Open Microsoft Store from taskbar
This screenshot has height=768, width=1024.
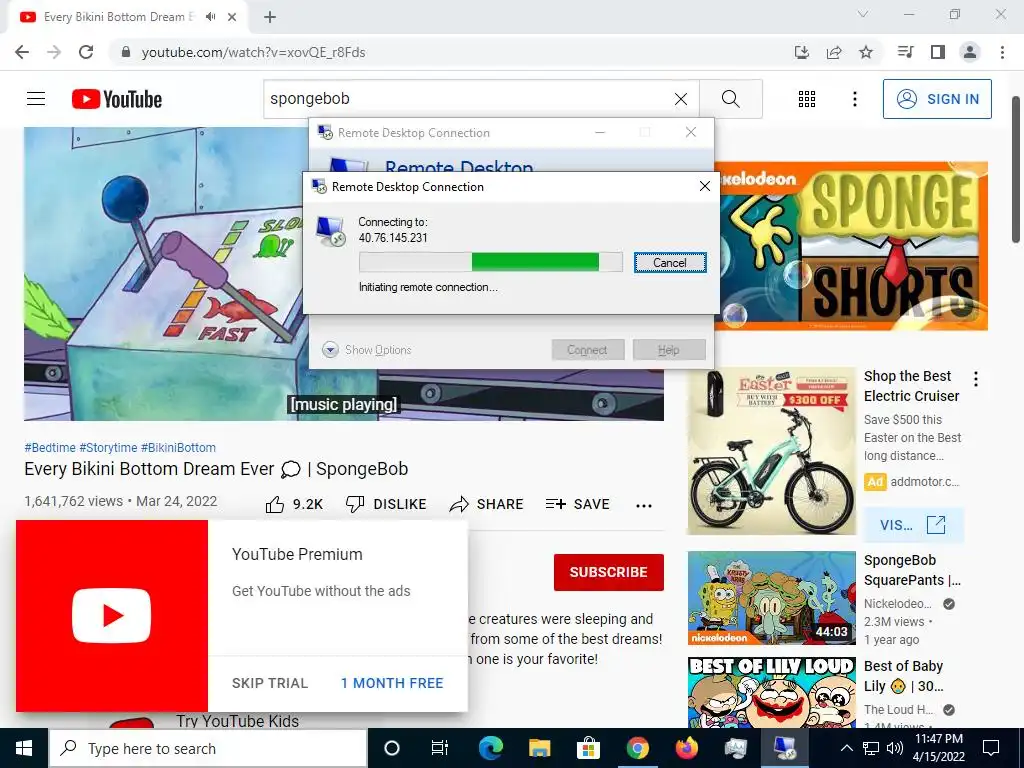pyautogui.click(x=588, y=748)
